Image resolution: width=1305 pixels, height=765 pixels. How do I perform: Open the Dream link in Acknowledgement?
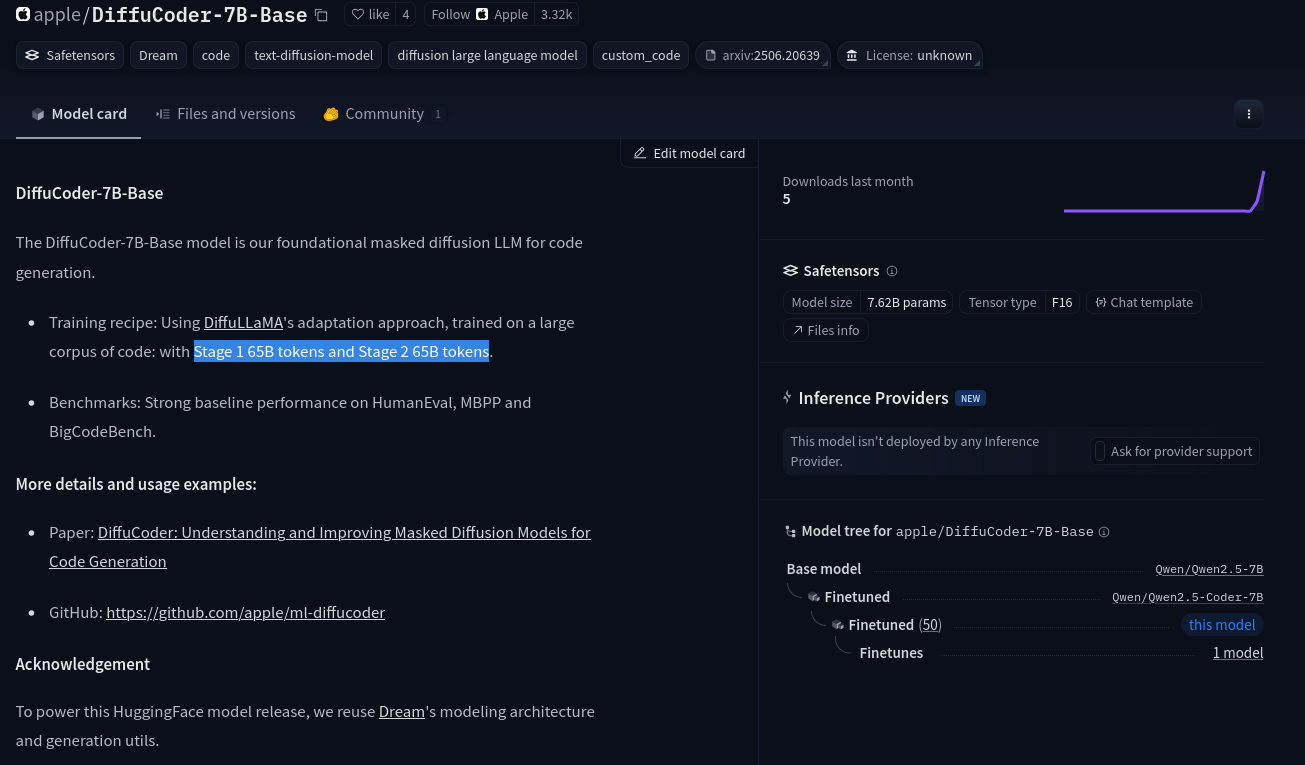402,712
